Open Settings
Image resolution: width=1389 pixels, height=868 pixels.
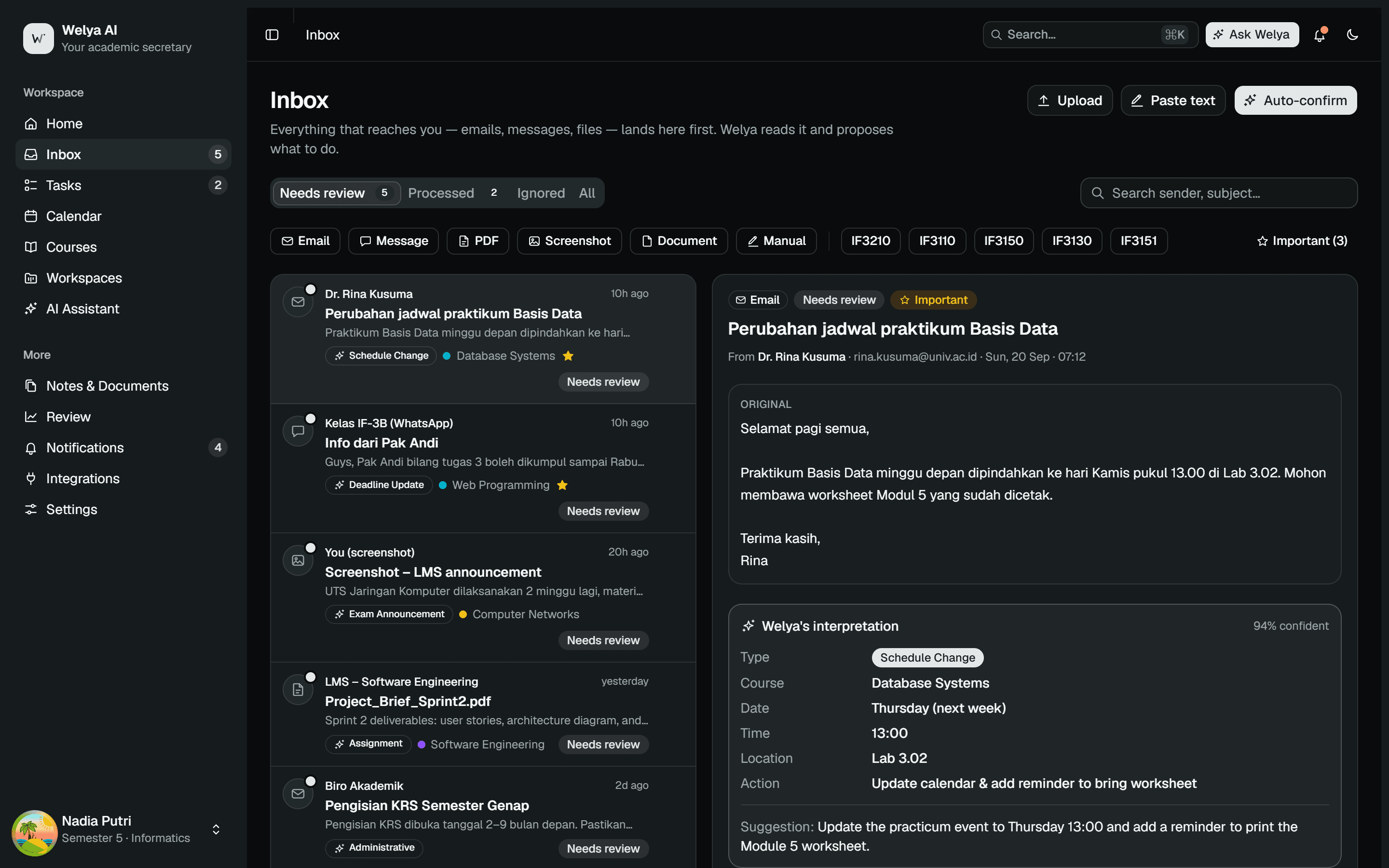click(123, 509)
